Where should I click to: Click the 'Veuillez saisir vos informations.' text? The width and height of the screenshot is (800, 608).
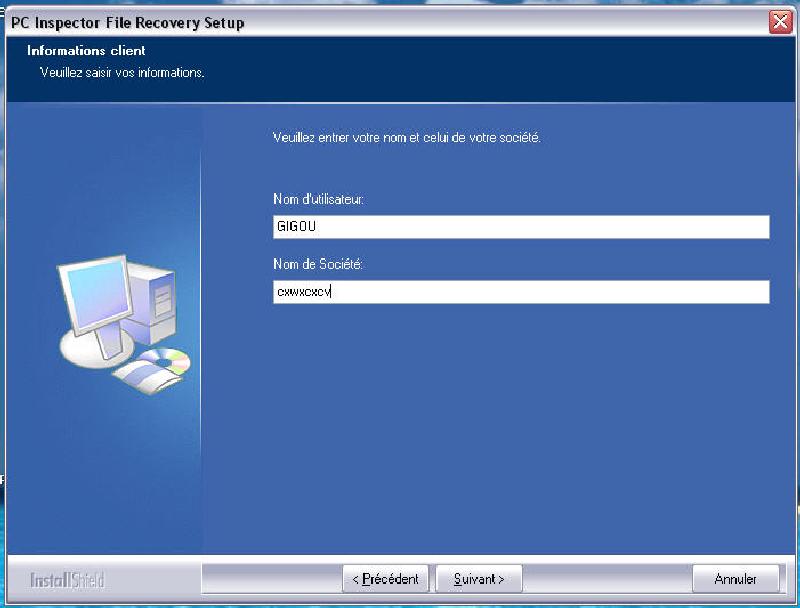[122, 72]
